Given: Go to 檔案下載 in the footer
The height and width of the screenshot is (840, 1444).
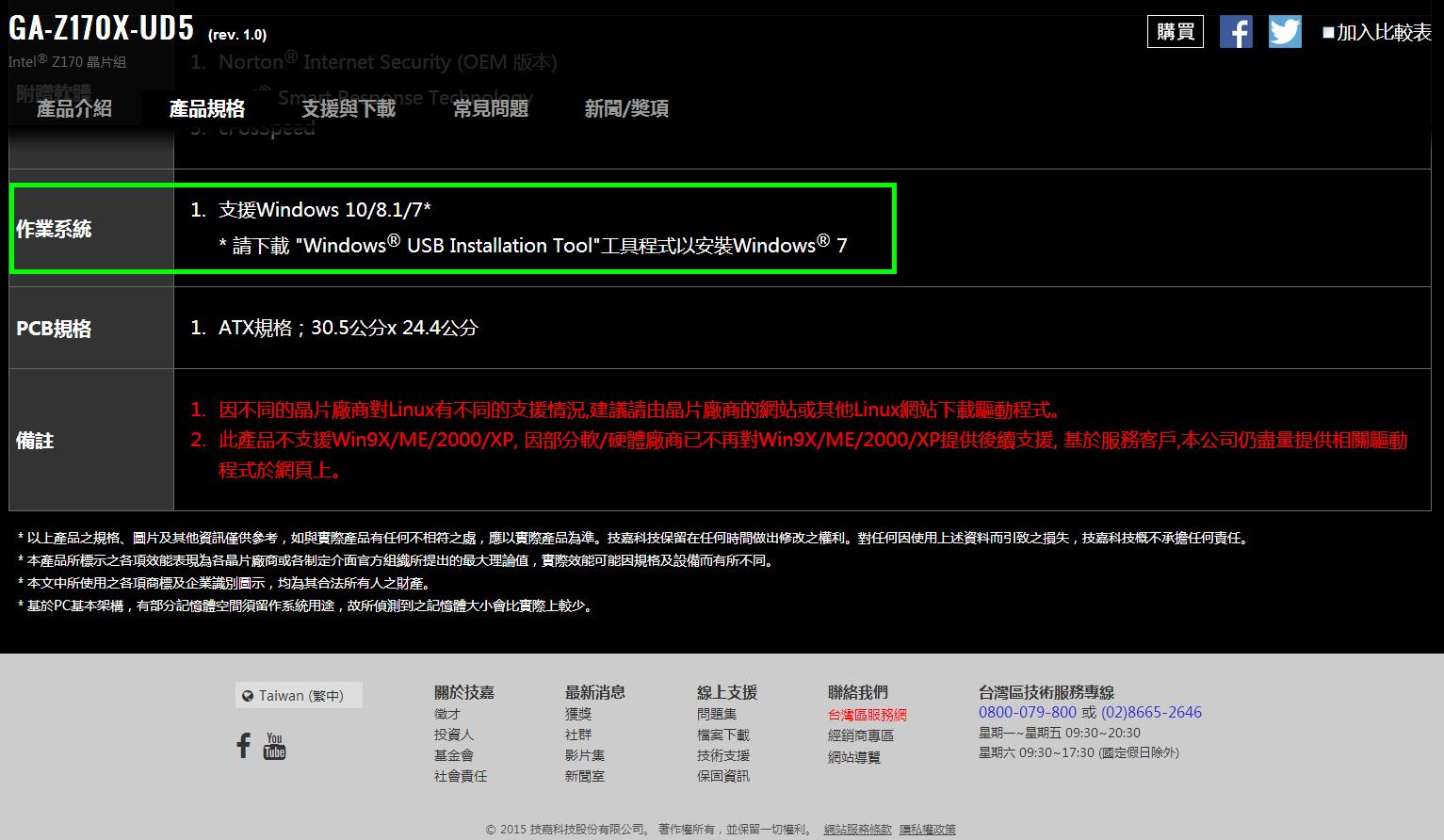Looking at the screenshot, I should (723, 735).
